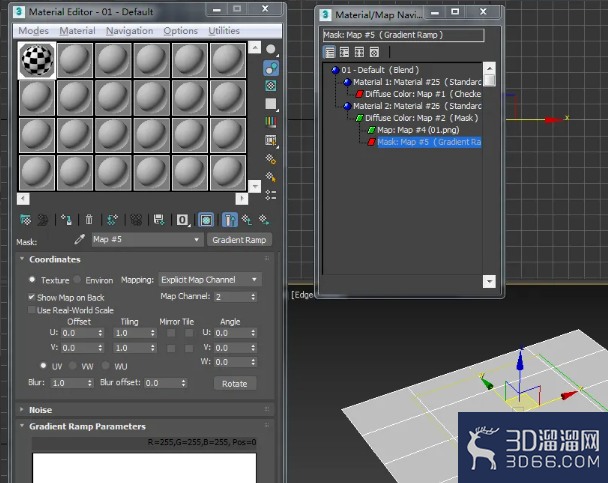
Task: Click the Put to Library icon
Action: tap(159, 220)
